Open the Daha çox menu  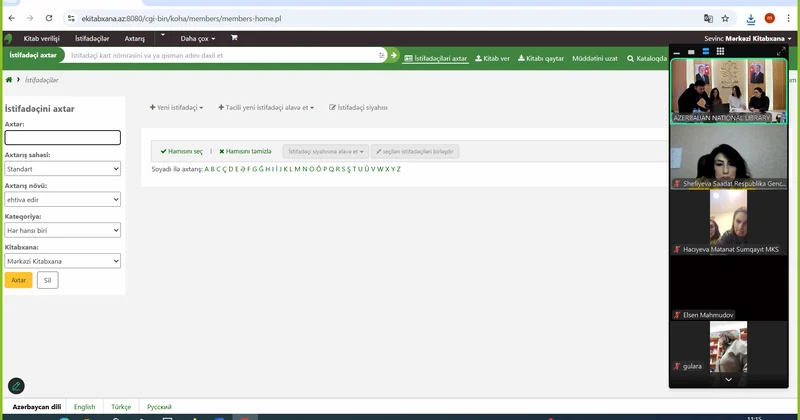pos(197,38)
